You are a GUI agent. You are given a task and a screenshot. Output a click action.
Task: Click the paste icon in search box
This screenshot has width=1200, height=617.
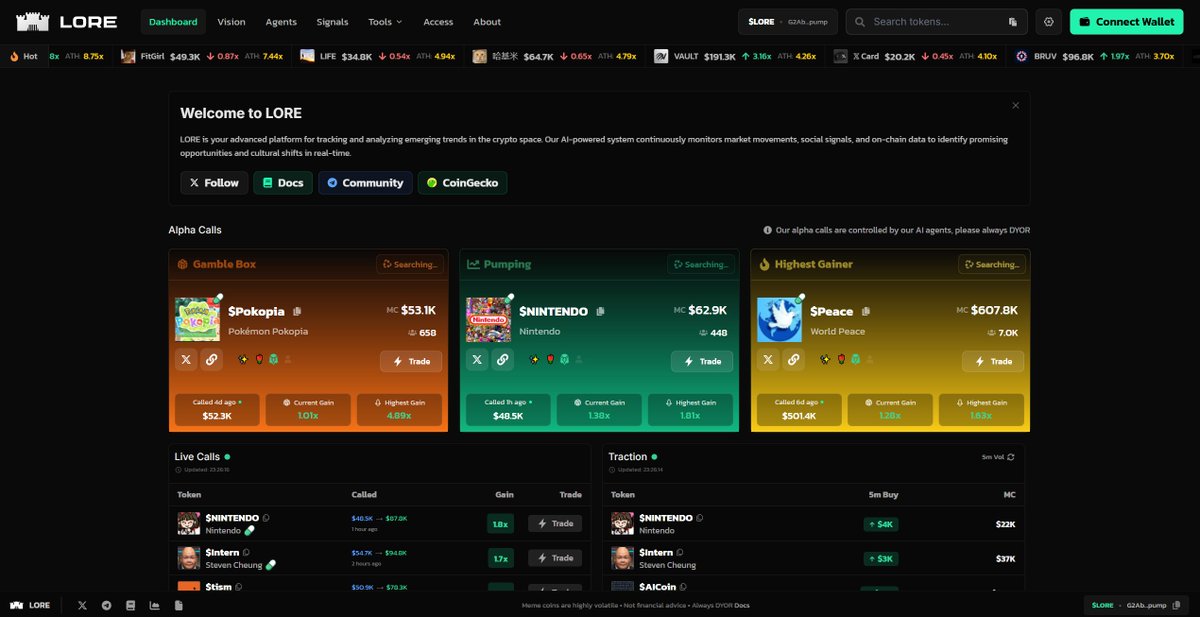tap(1013, 22)
